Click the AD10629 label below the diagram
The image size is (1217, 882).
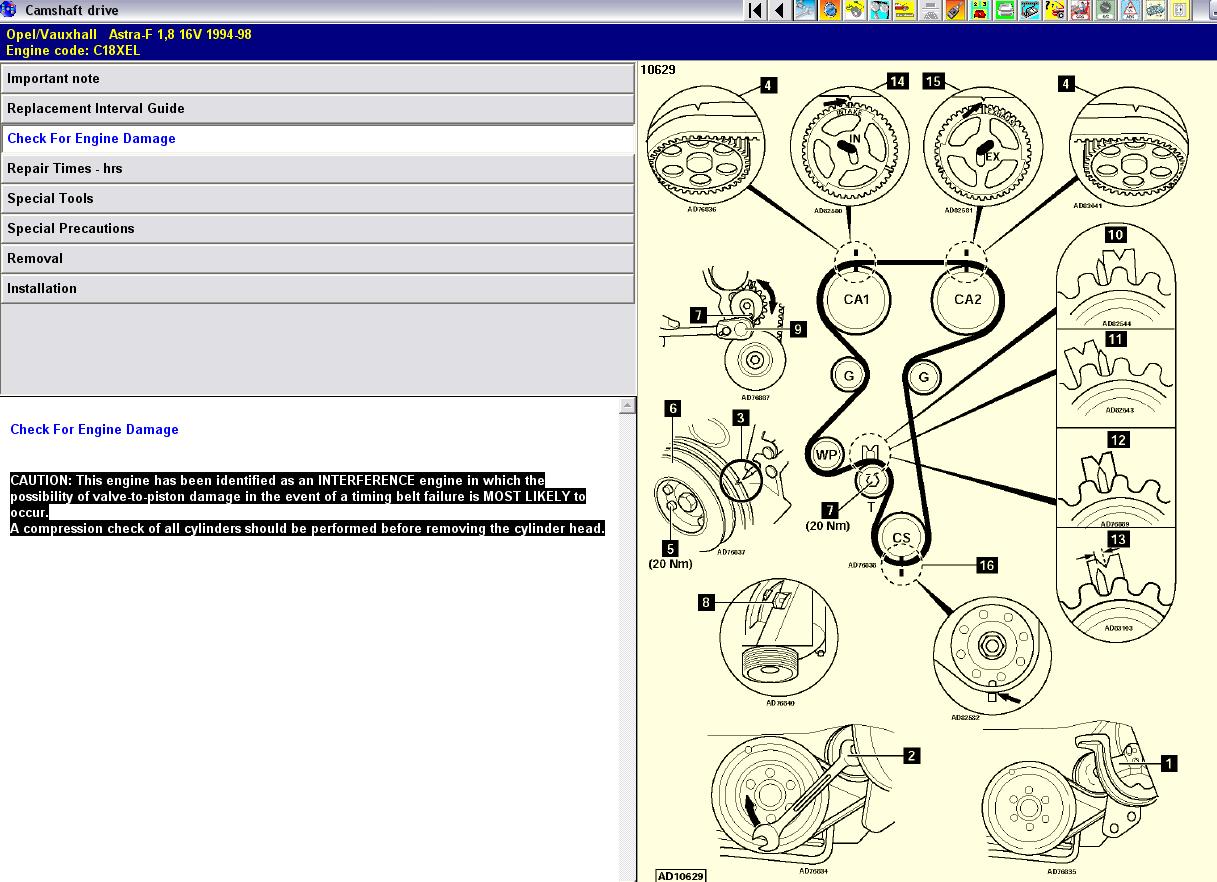[681, 876]
